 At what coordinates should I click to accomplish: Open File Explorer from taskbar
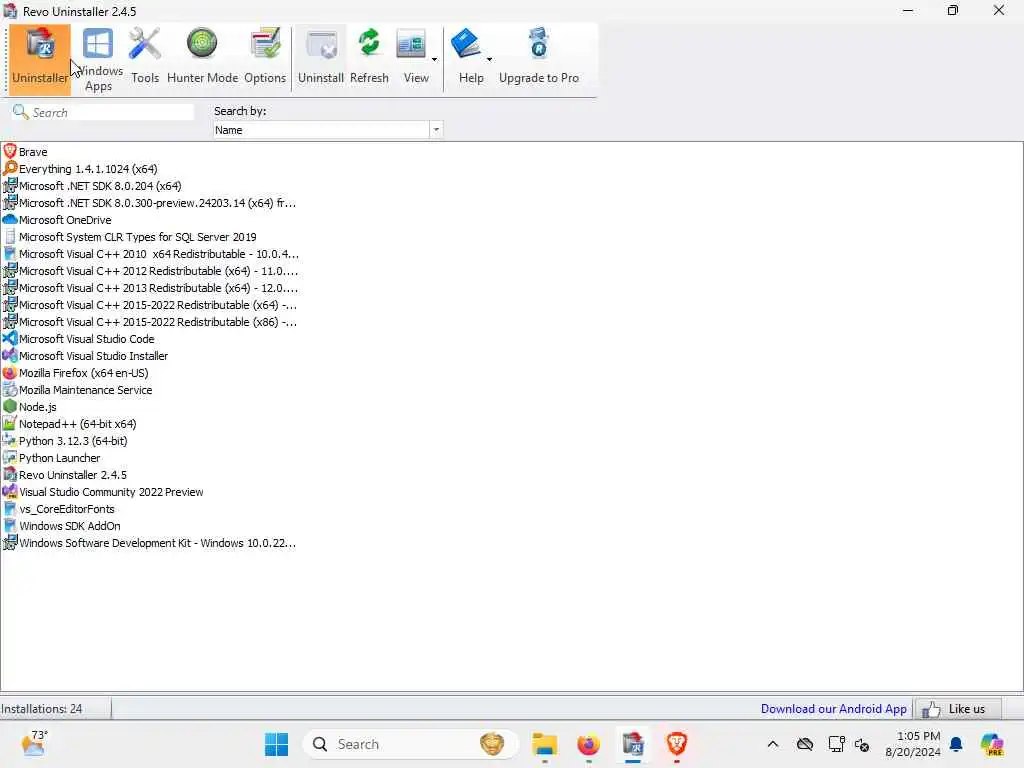coord(544,744)
